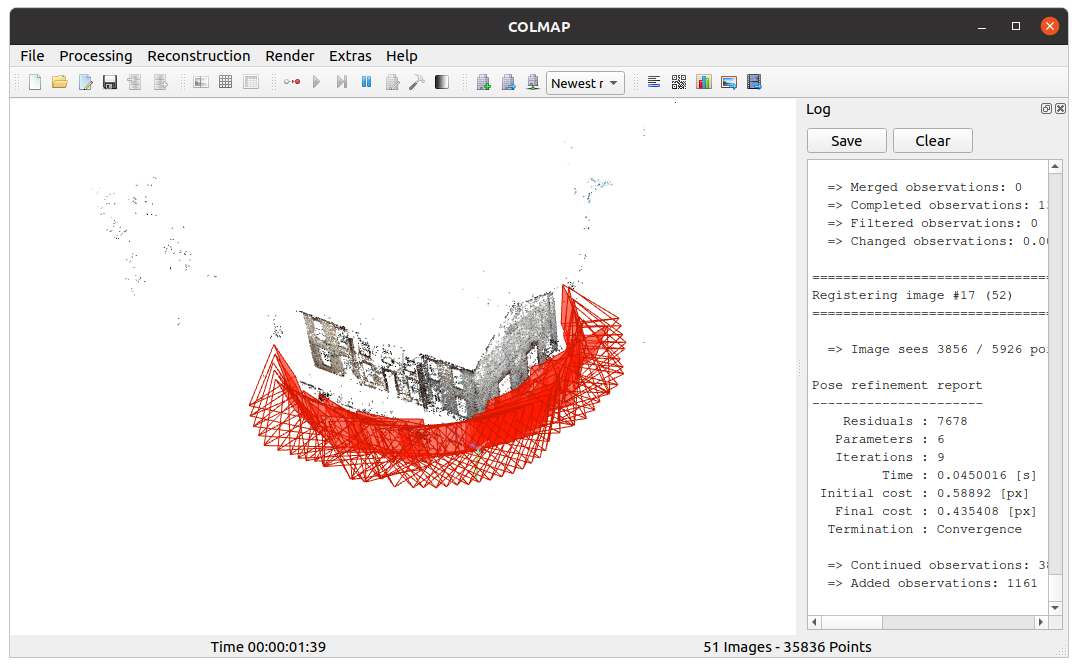Image resolution: width=1078 pixels, height=667 pixels.
Task: Click the Log panel title label
Action: coord(818,109)
